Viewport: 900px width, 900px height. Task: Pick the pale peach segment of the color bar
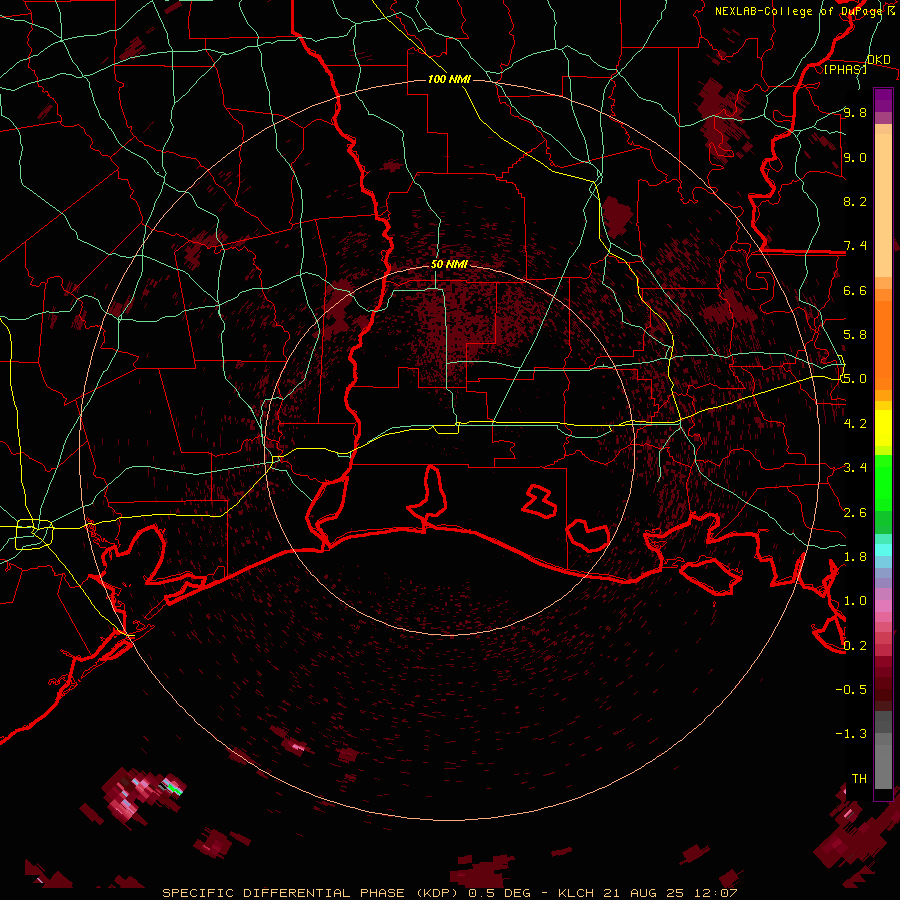click(883, 205)
